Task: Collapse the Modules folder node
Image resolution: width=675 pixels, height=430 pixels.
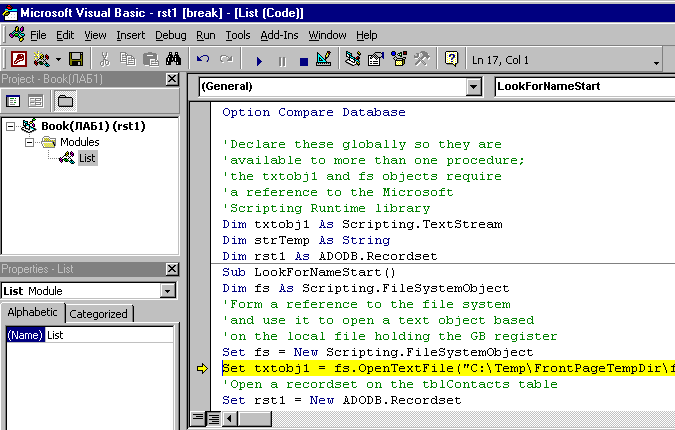Action: 30,142
